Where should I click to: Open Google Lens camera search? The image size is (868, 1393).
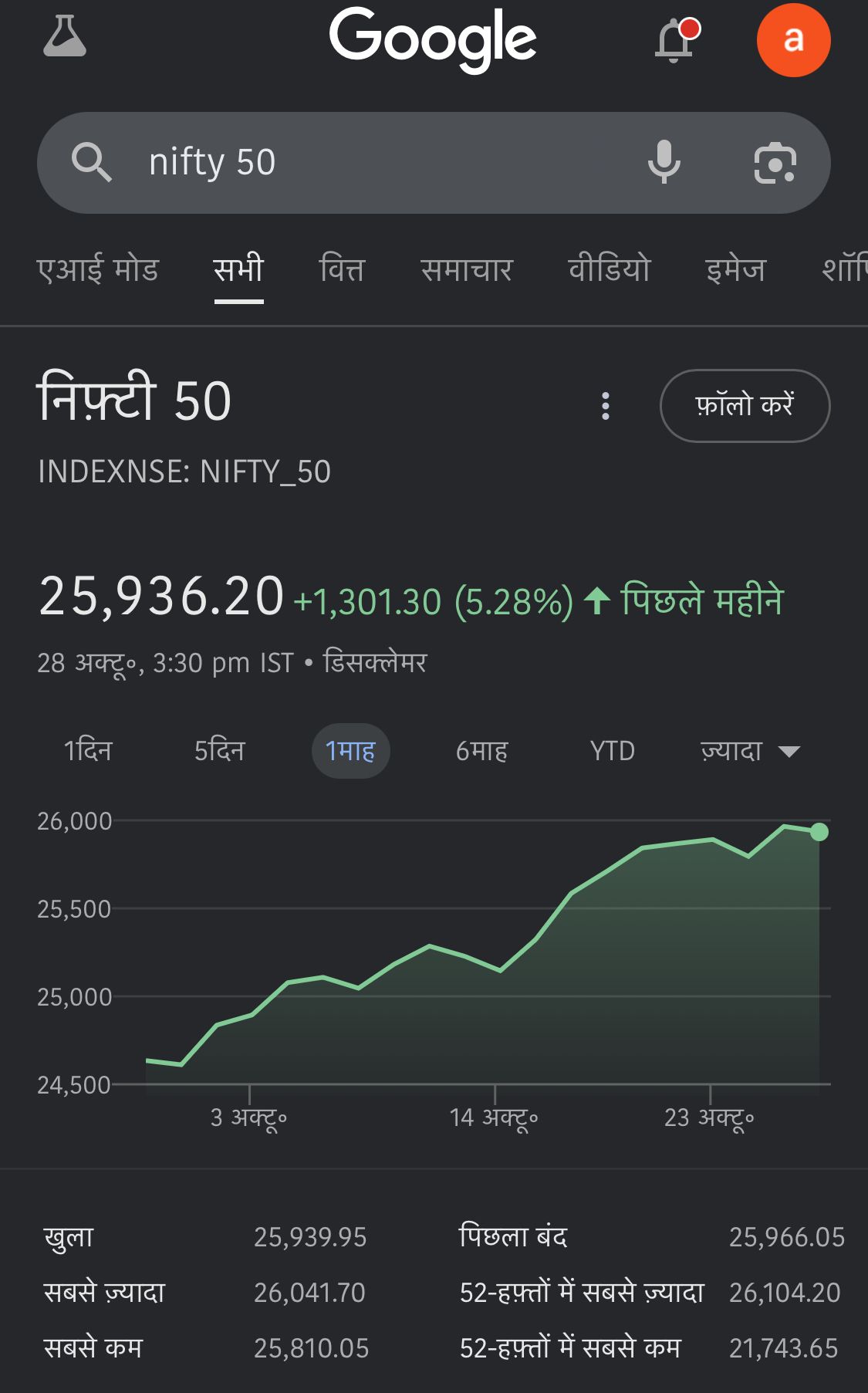click(775, 163)
